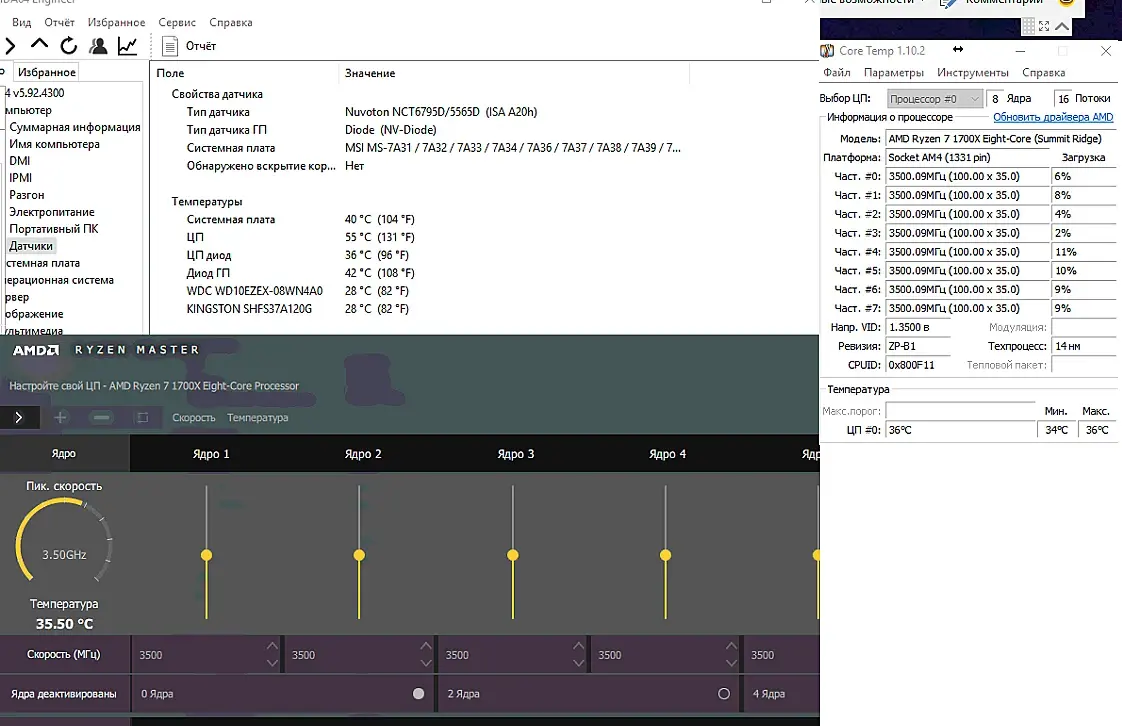Image resolution: width=1122 pixels, height=726 pixels.
Task: Click the Ядро 4 column header
Action: pos(668,453)
